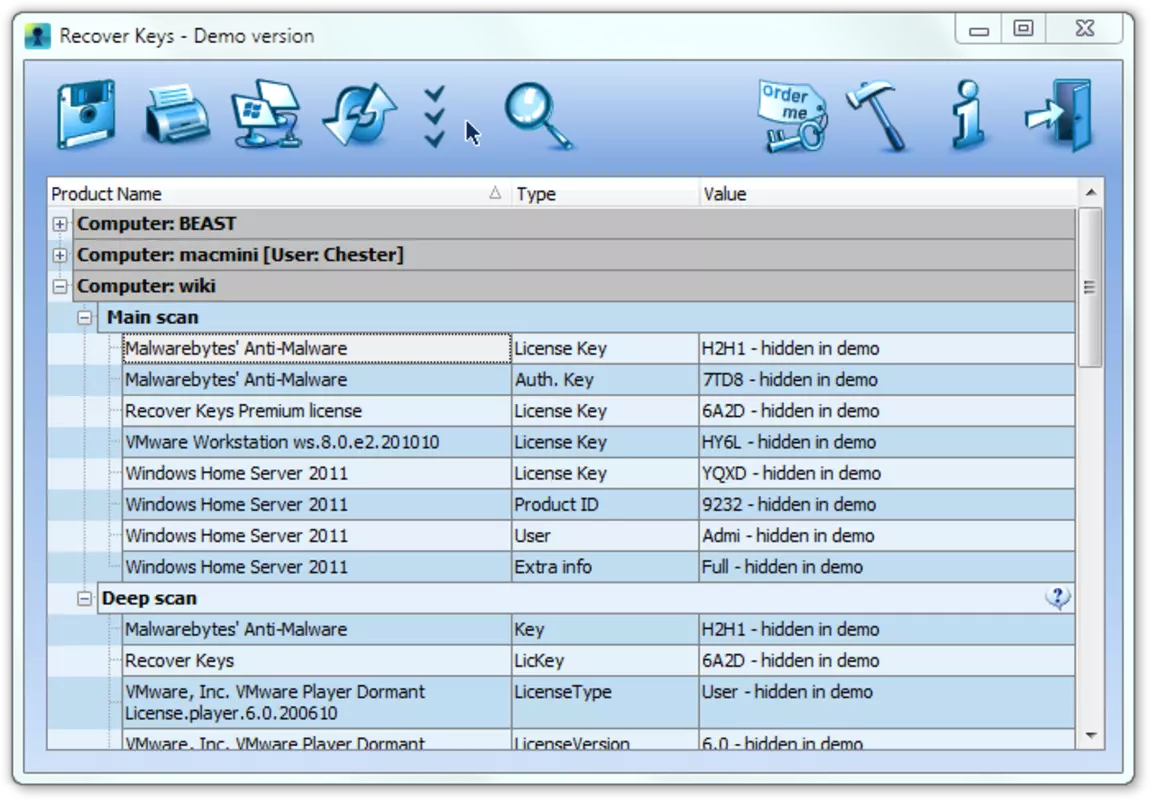Click the triple checkmarks toolbar icon
1150x800 pixels.
[x=435, y=116]
